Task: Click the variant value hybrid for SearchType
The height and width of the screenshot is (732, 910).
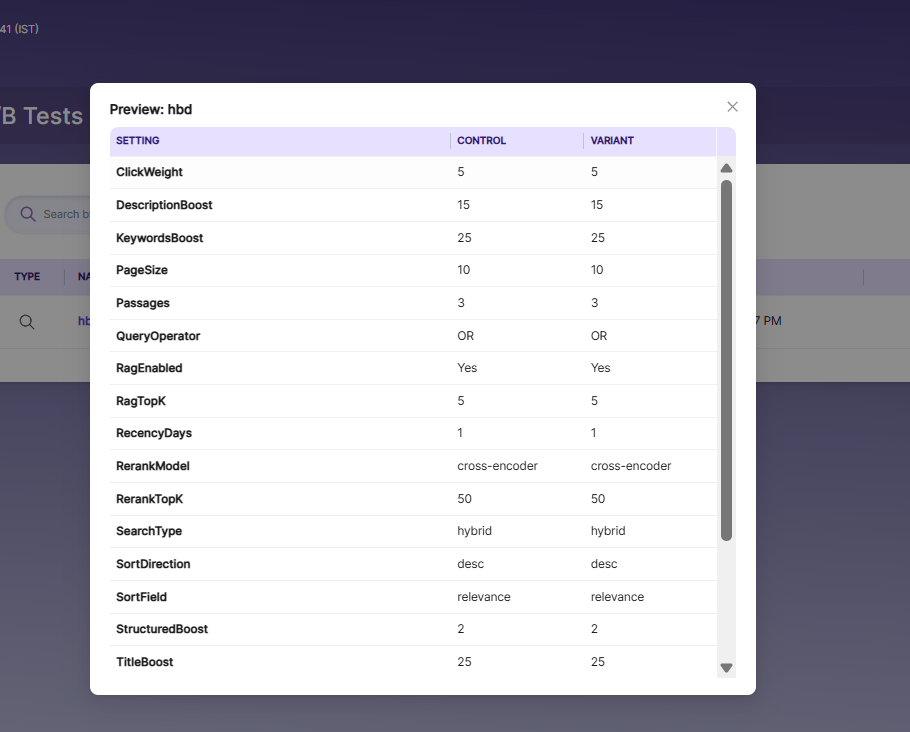Action: 608,531
